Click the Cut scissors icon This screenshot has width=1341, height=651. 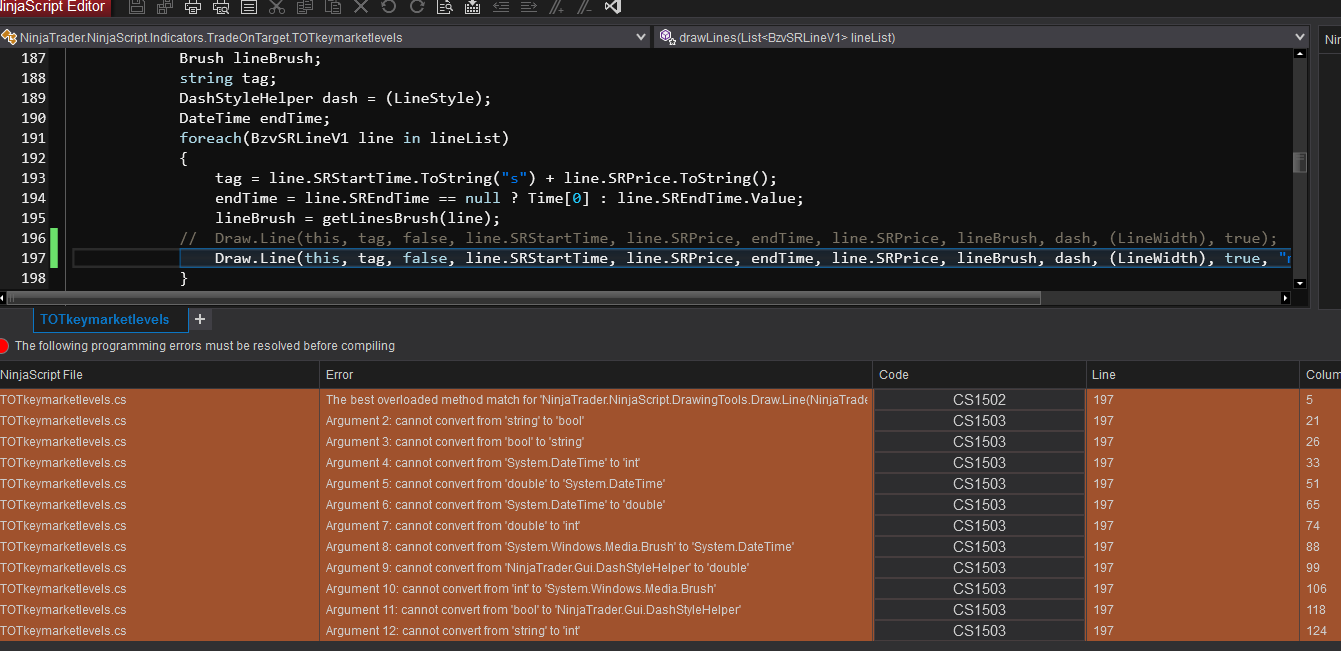click(277, 7)
